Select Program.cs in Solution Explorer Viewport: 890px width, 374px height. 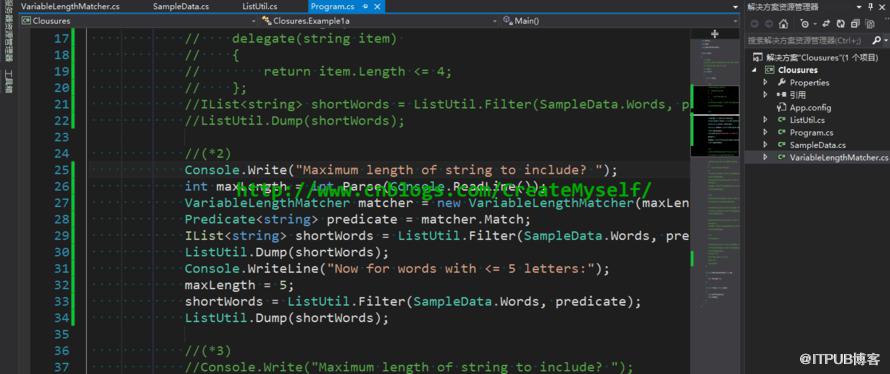811,132
